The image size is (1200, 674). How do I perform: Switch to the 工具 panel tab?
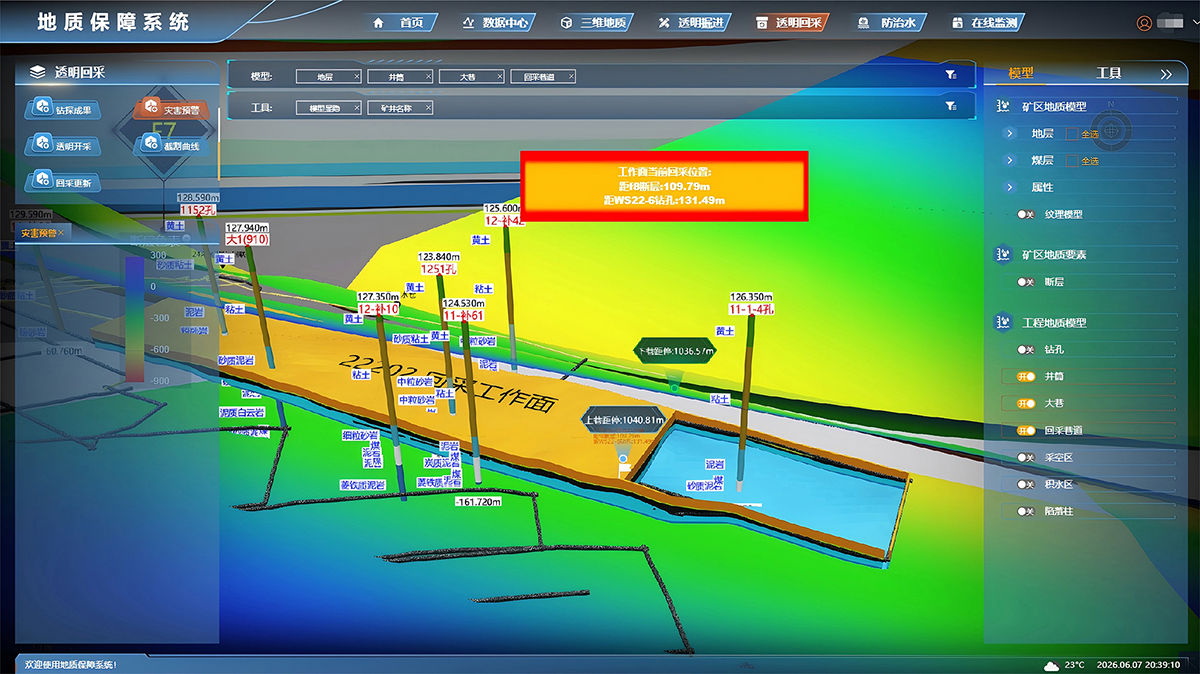1108,73
